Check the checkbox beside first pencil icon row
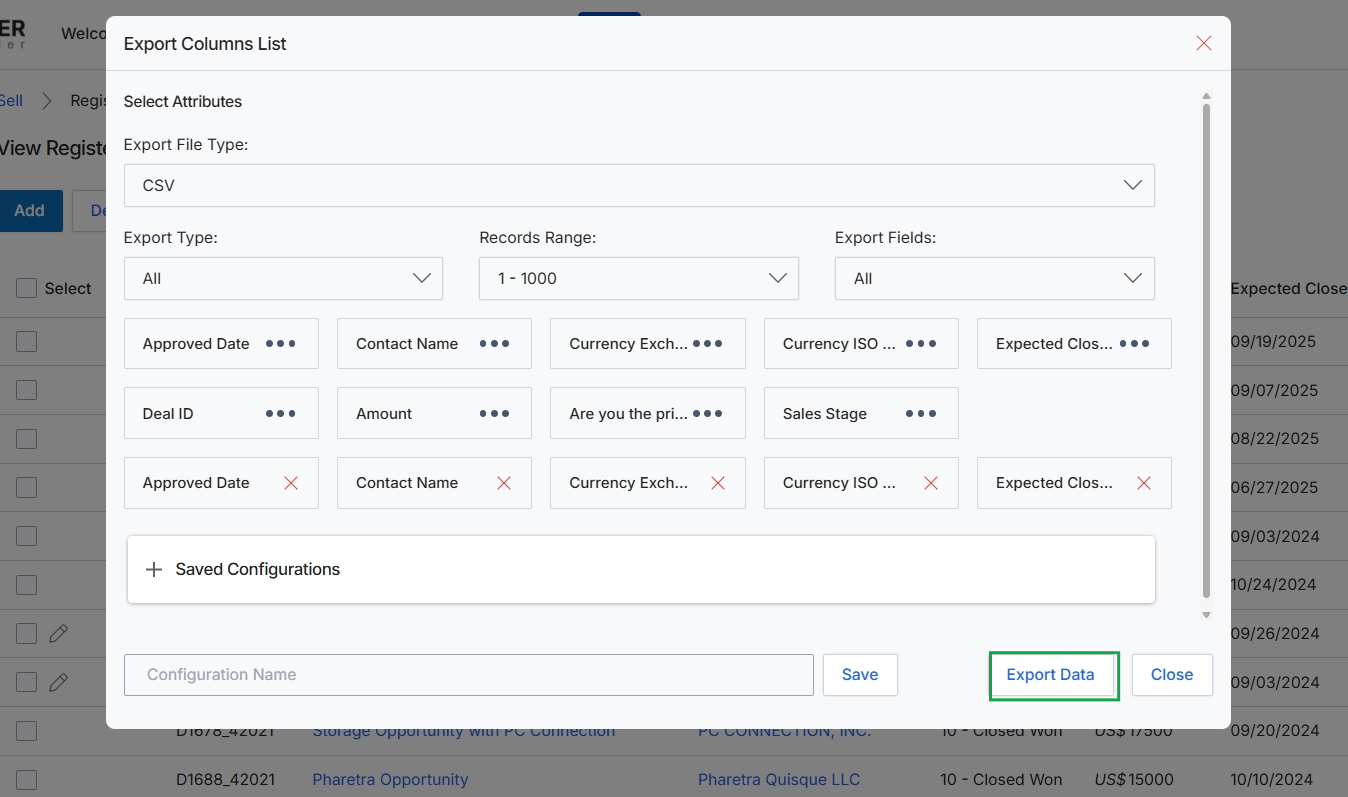The image size is (1348, 797). 26,633
